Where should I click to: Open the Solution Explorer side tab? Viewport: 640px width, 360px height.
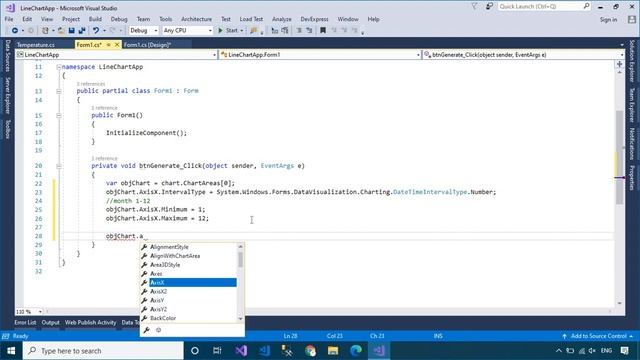(631, 61)
